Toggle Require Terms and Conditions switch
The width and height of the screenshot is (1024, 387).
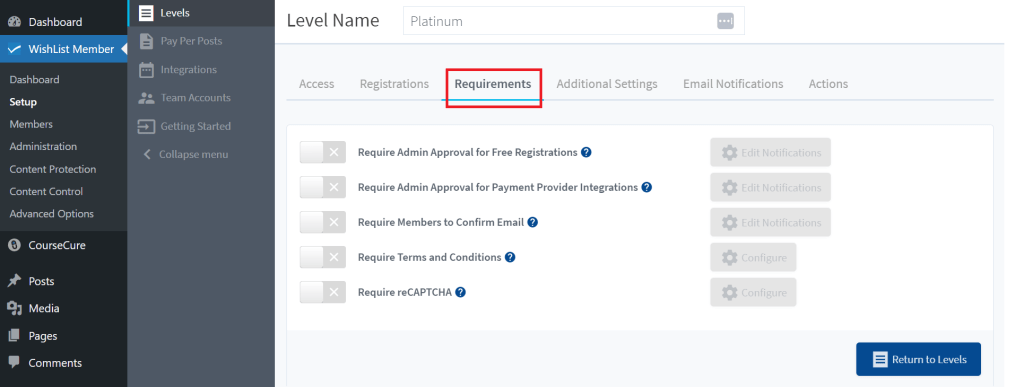[x=323, y=257]
